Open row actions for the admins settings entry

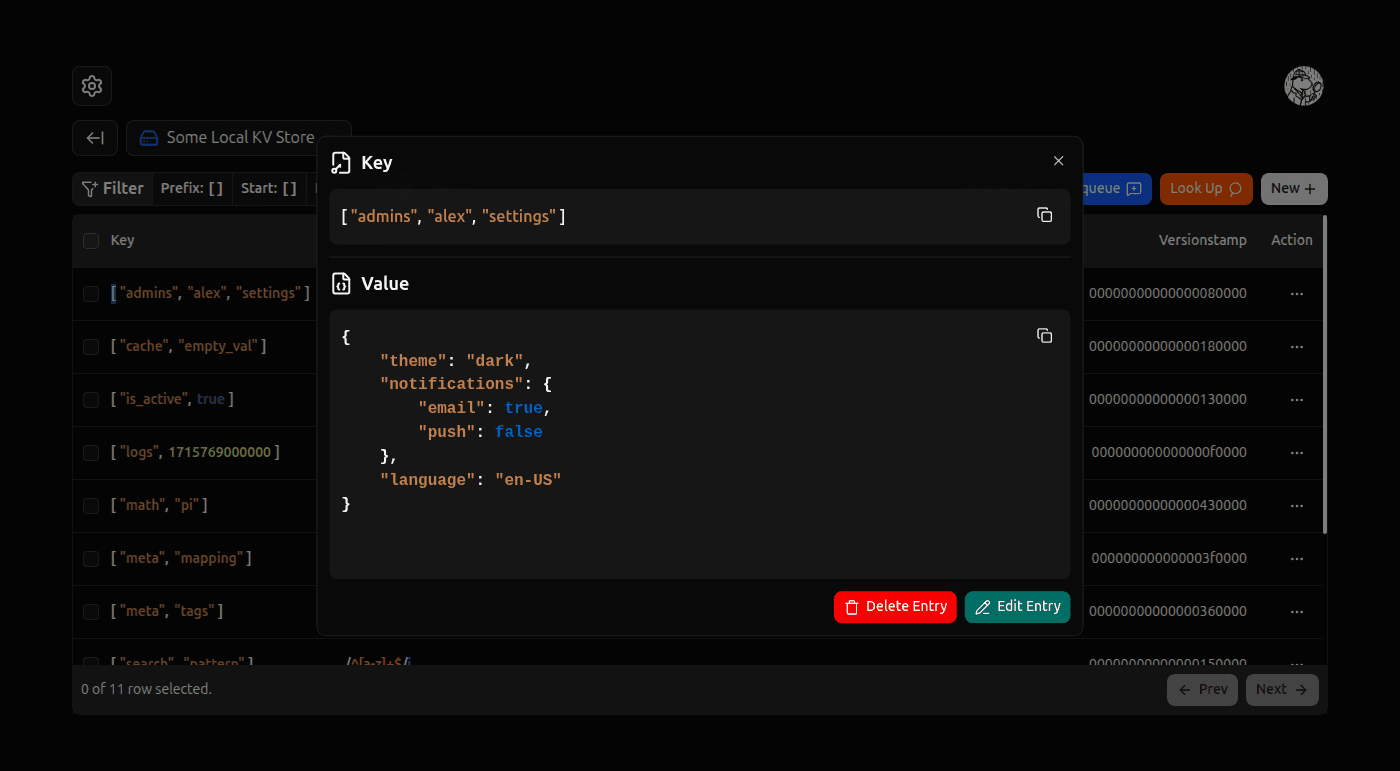click(1297, 293)
